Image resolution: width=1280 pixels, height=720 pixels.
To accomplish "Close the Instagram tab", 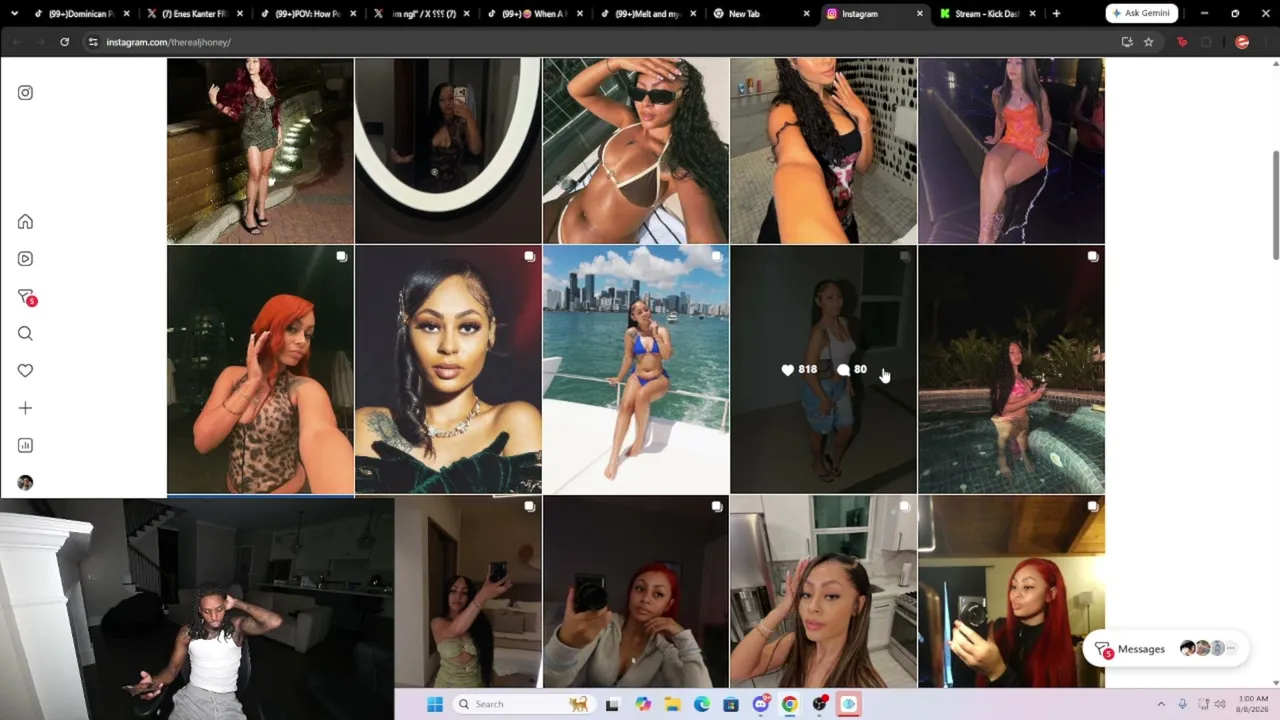I will (x=919, y=14).
